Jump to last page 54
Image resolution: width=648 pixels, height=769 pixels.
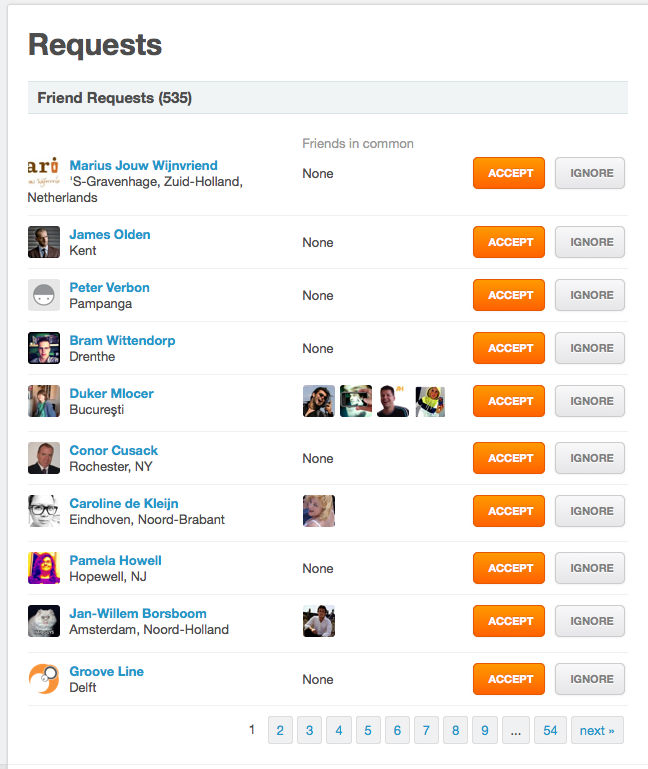550,731
